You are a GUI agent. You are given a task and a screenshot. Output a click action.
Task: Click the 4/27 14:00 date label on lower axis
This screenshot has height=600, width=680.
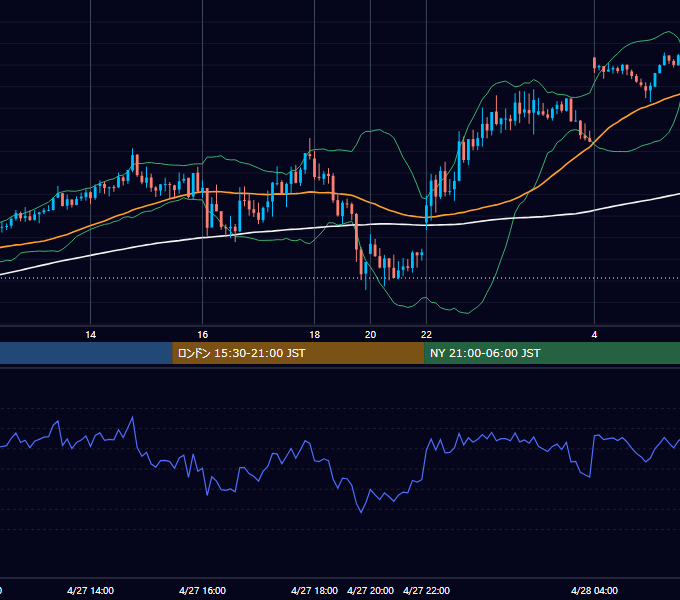[x=90, y=590]
